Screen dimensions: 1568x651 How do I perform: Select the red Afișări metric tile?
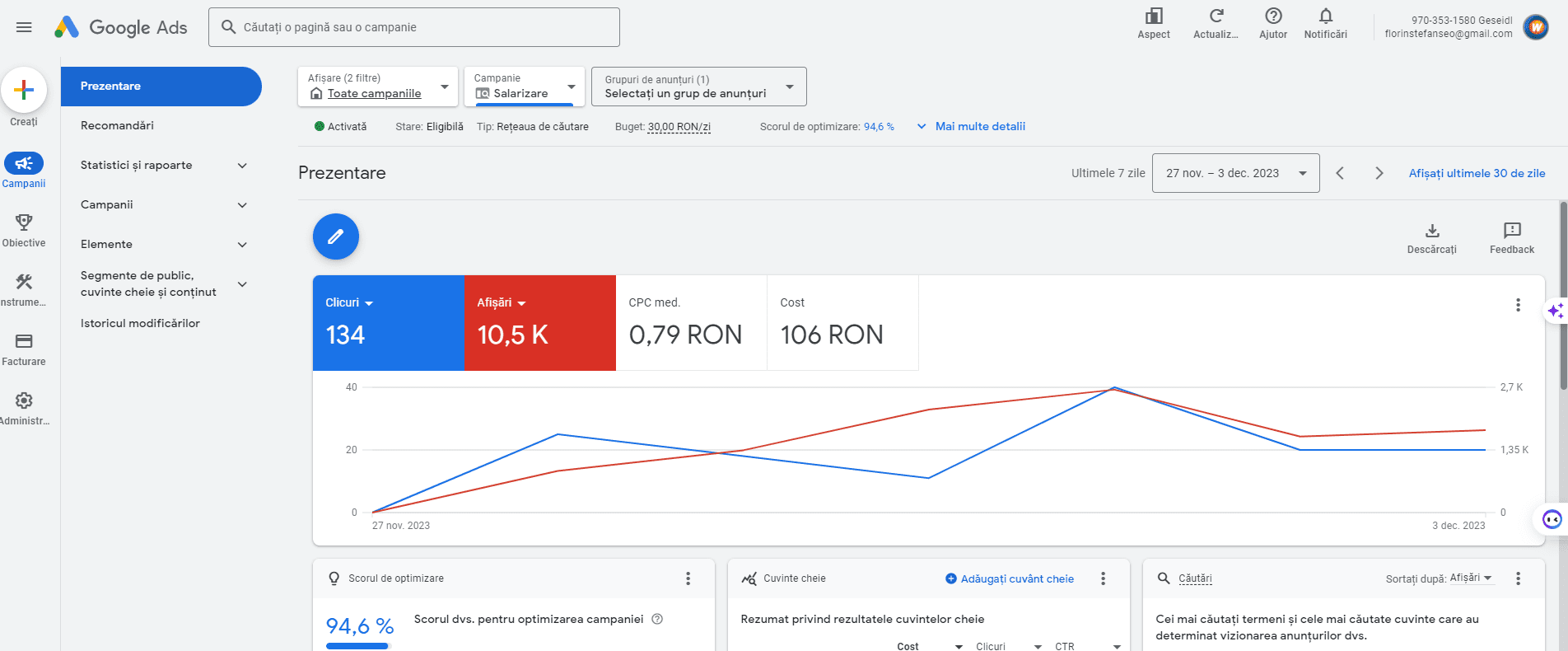click(539, 323)
